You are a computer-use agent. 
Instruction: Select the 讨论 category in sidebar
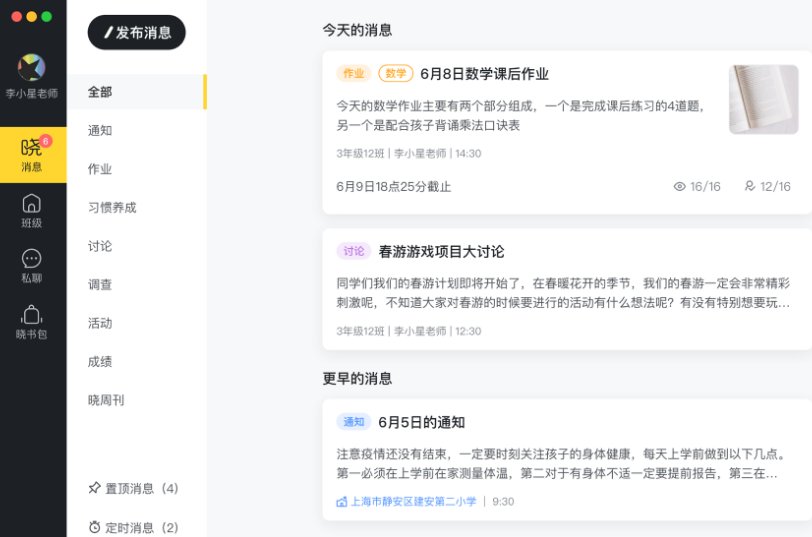pos(100,246)
